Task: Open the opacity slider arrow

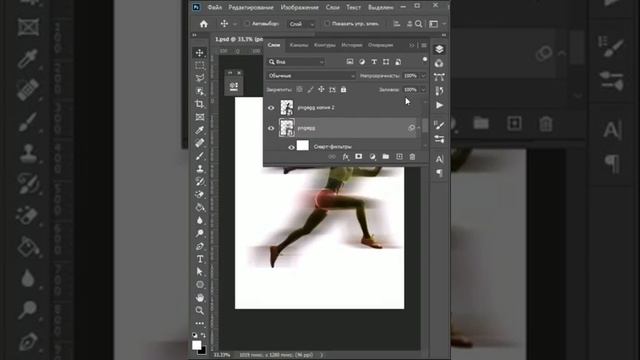Action: [423, 76]
